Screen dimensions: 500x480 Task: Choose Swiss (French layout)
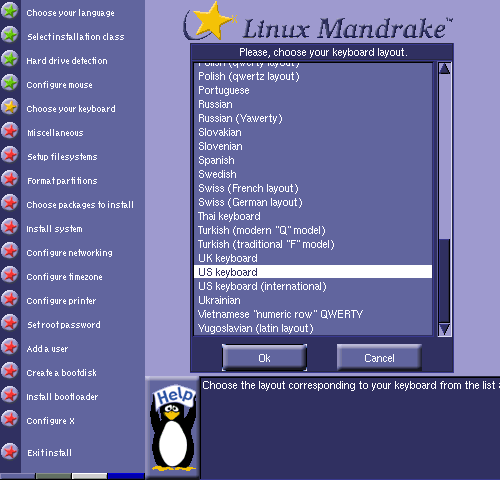(313, 189)
